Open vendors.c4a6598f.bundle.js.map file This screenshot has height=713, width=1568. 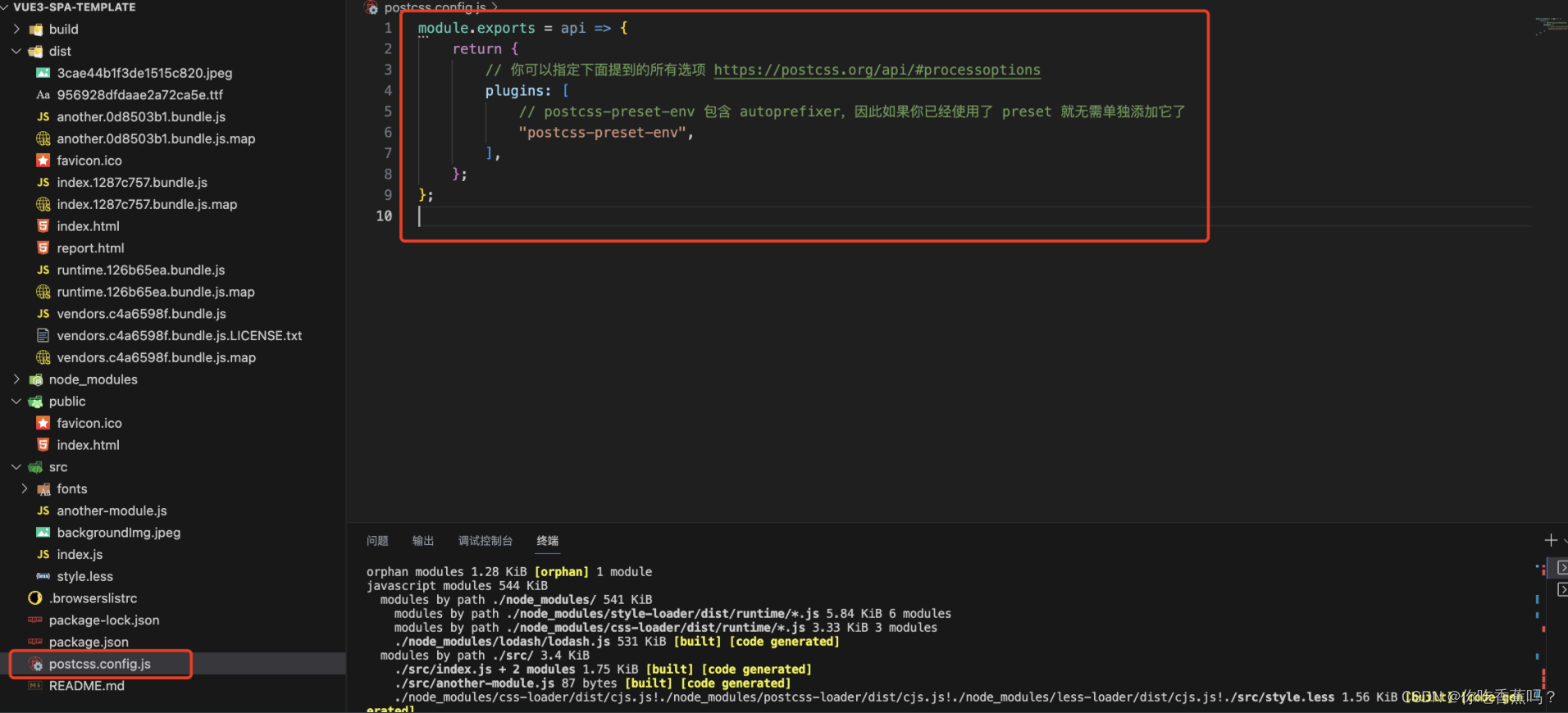click(156, 357)
